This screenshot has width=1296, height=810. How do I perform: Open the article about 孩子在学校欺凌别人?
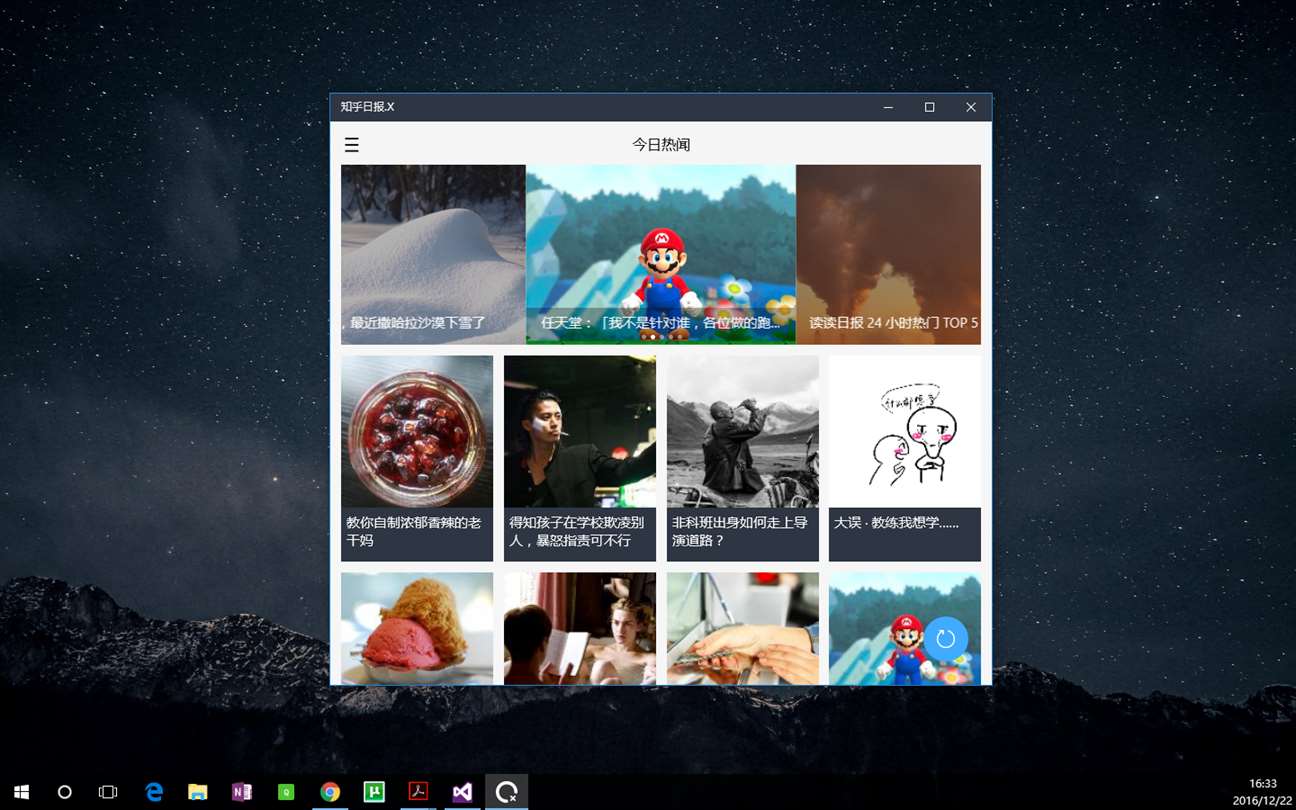580,458
